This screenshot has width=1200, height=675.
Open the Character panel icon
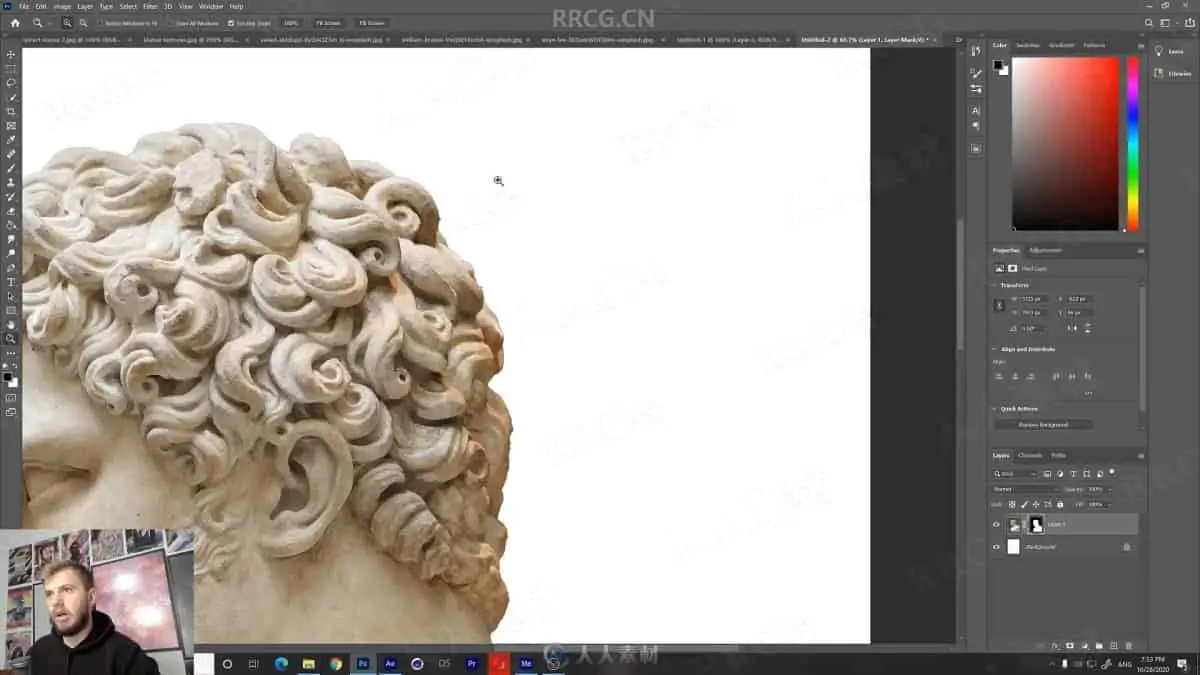(976, 111)
